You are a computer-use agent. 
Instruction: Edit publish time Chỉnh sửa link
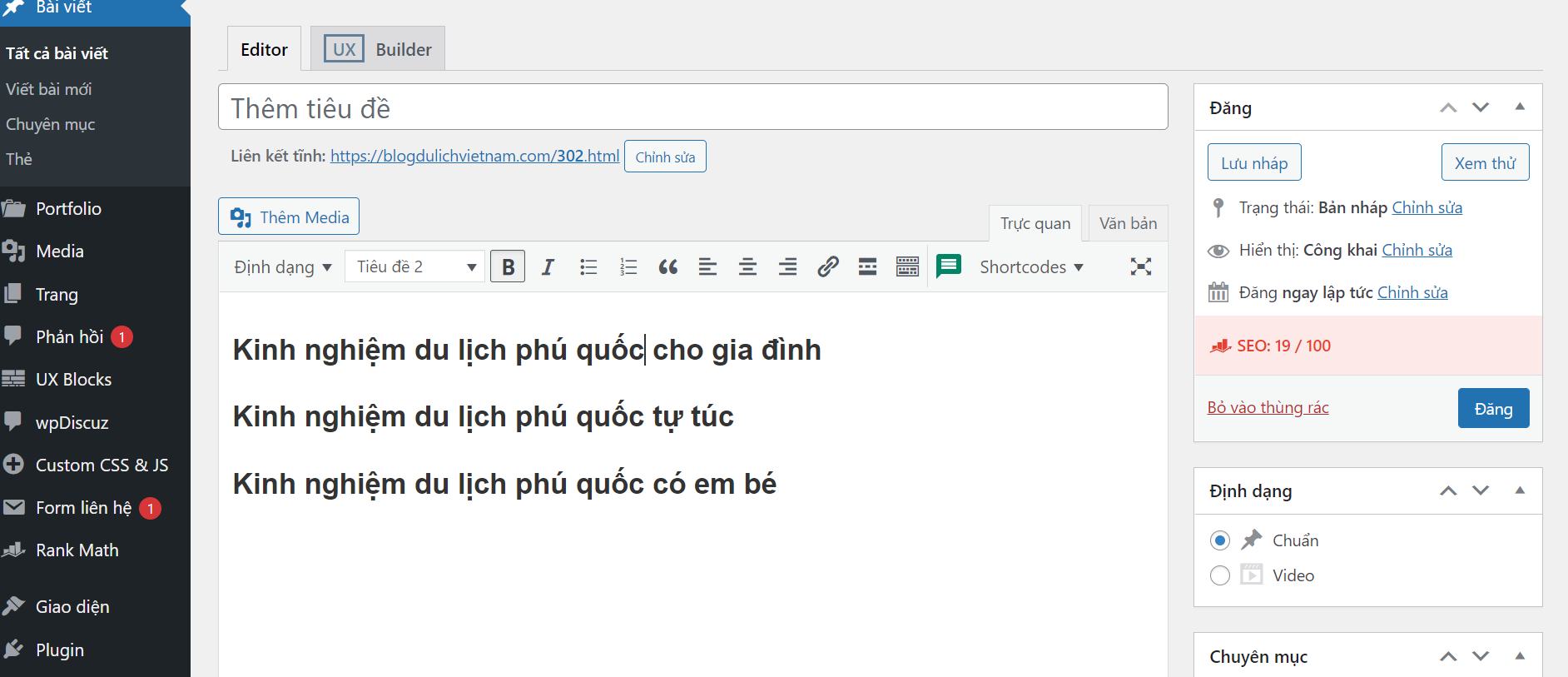(1412, 292)
